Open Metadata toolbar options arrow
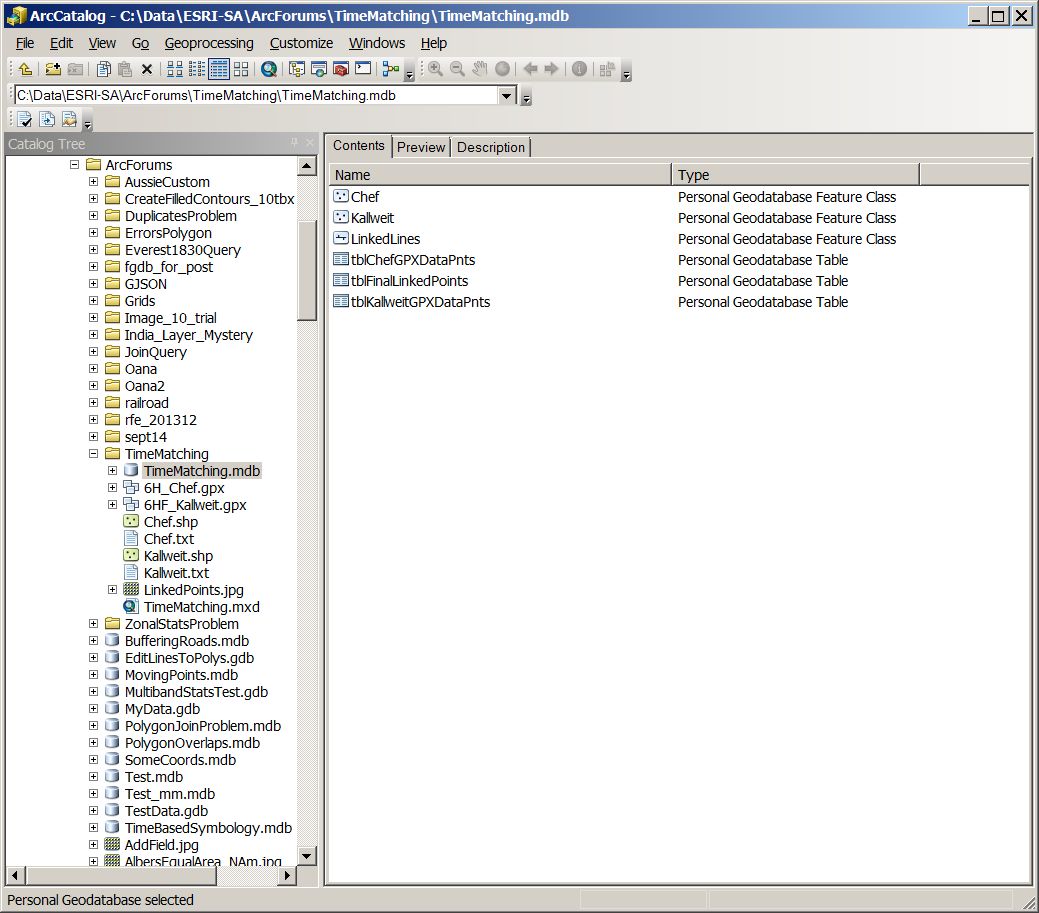Viewport: 1039px width, 913px height. pyautogui.click(x=87, y=121)
